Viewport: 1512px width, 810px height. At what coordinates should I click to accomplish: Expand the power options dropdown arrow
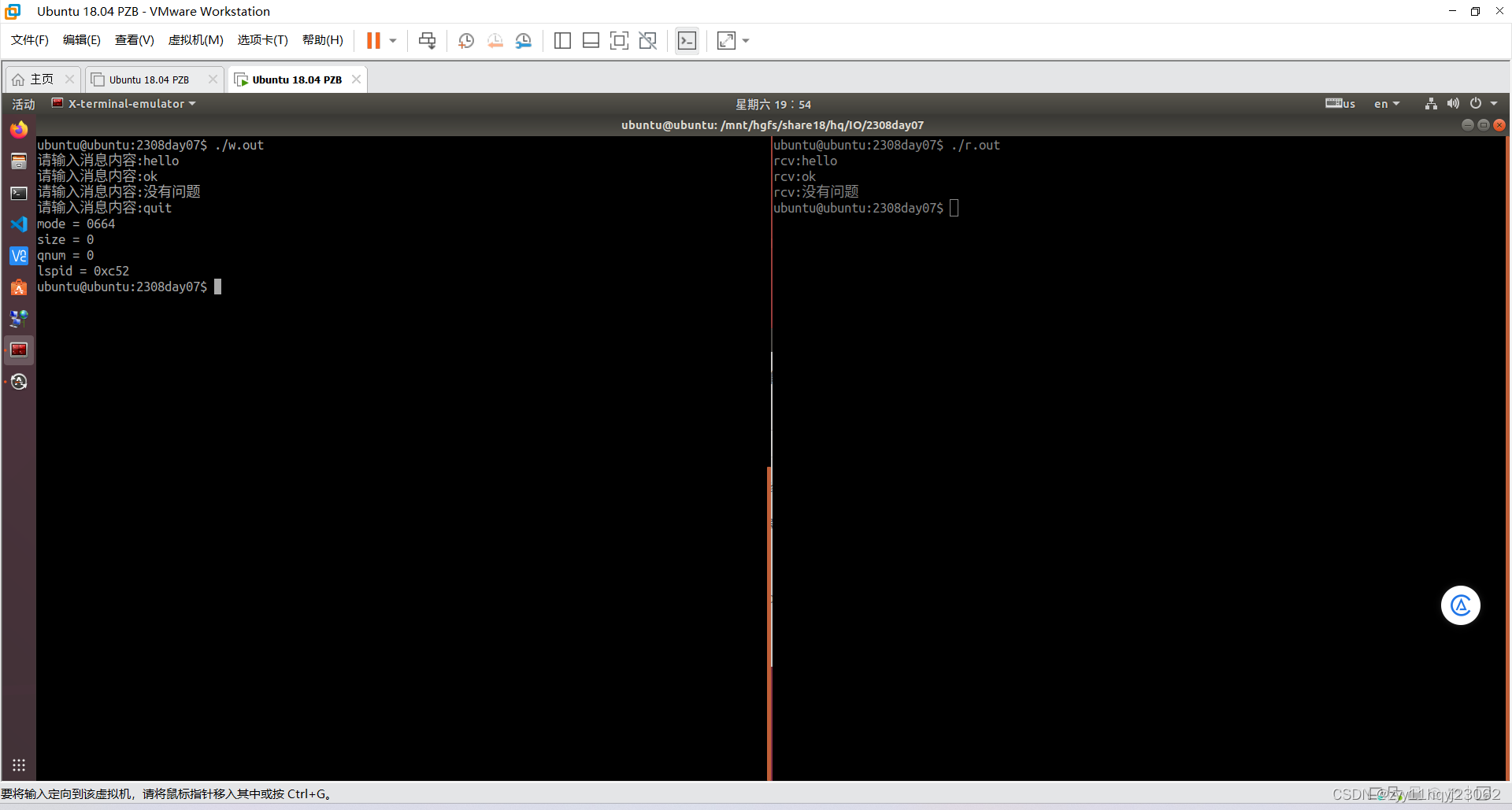click(x=393, y=41)
